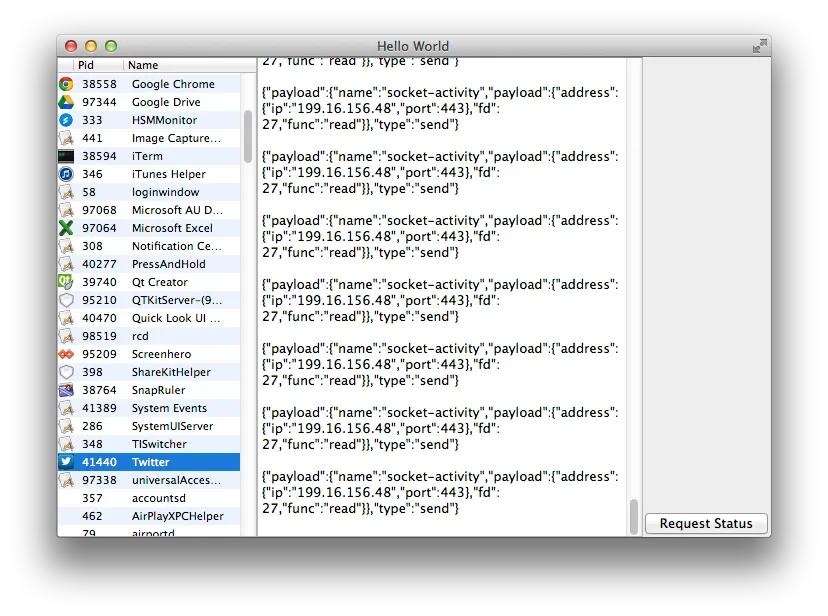Click the SystemUIServer app icon
Screen dimensions: 828x616
point(66,426)
